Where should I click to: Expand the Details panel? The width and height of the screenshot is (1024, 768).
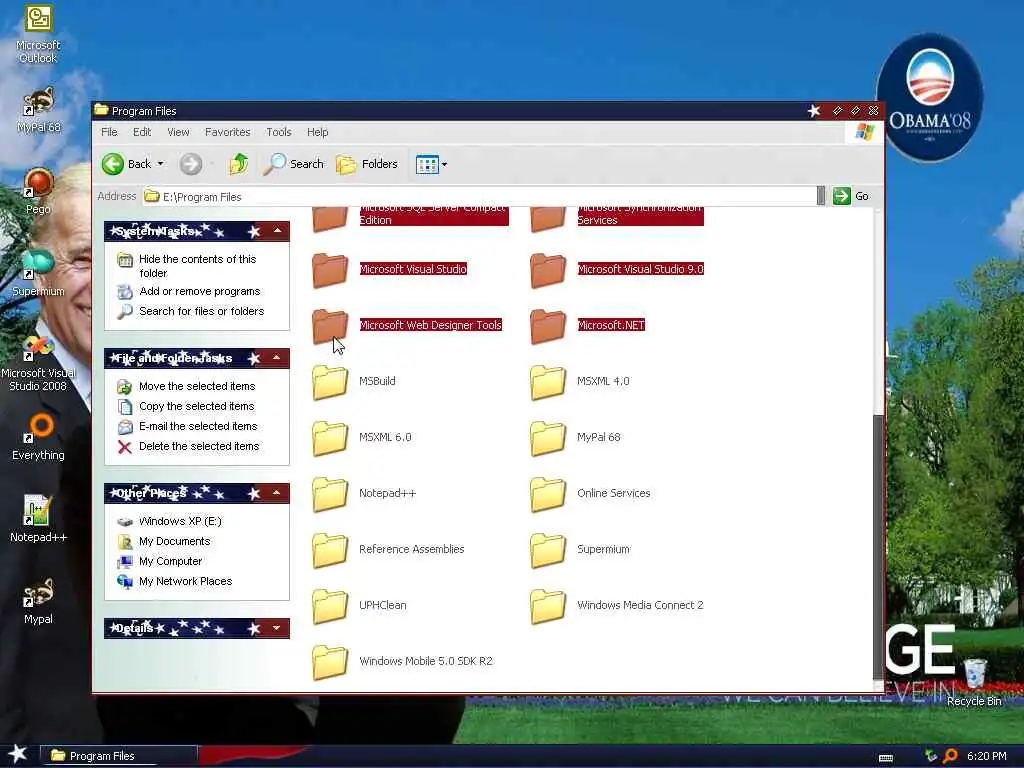(277, 628)
